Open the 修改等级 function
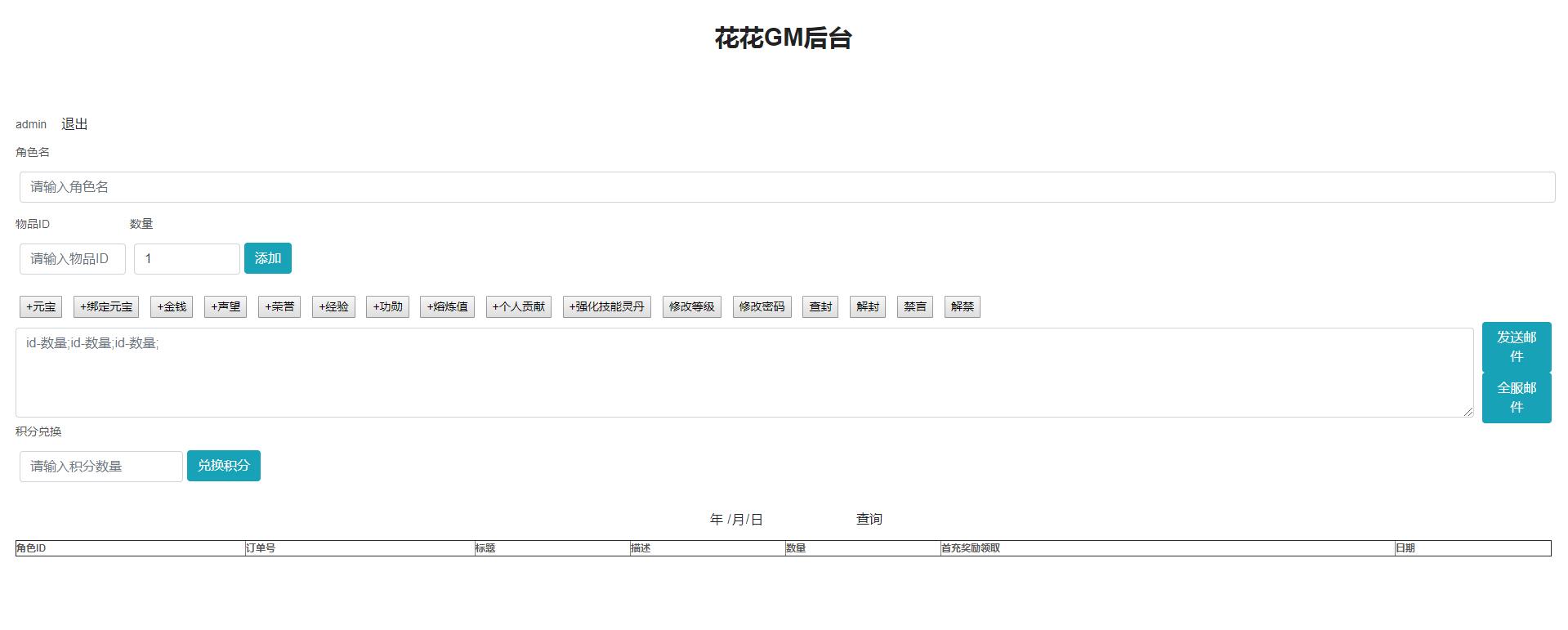This screenshot has width=1568, height=630. [x=691, y=307]
